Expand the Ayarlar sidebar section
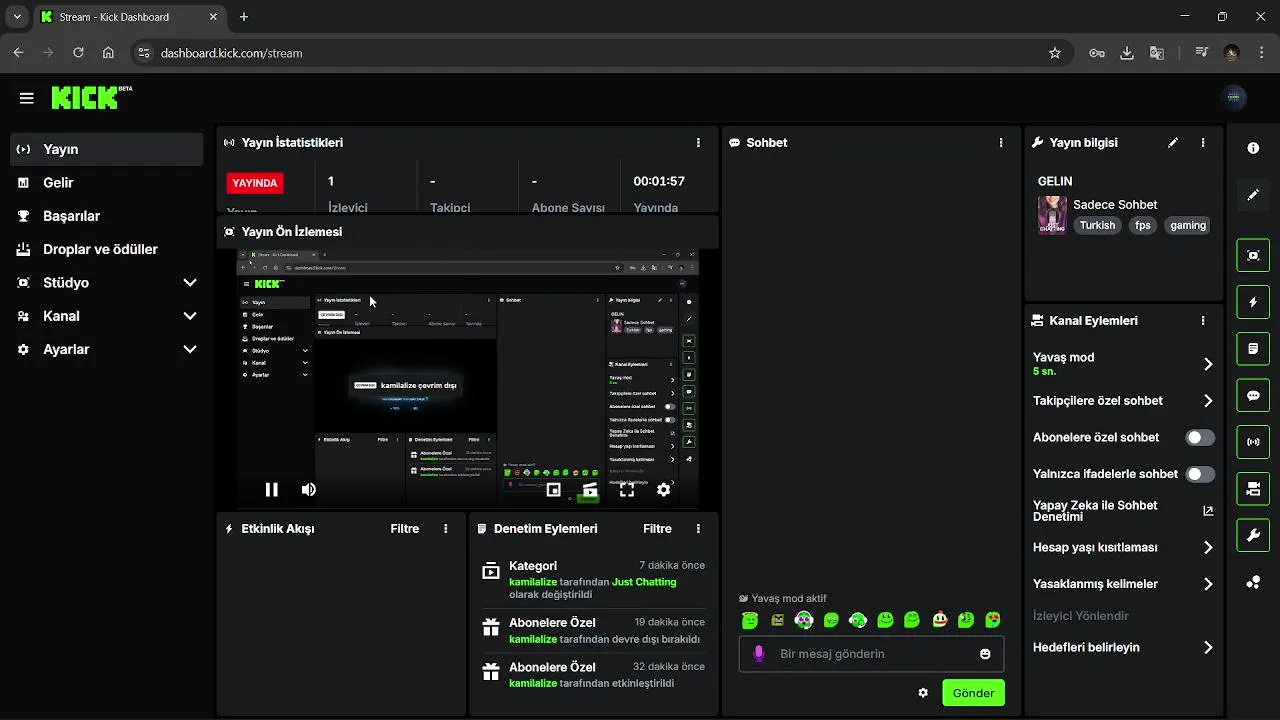Screen dimensions: 1280x720 point(190,350)
